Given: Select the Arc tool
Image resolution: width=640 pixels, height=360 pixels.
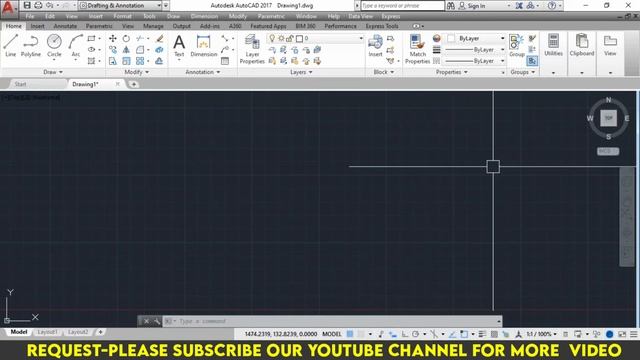Looking at the screenshot, I should coord(76,46).
